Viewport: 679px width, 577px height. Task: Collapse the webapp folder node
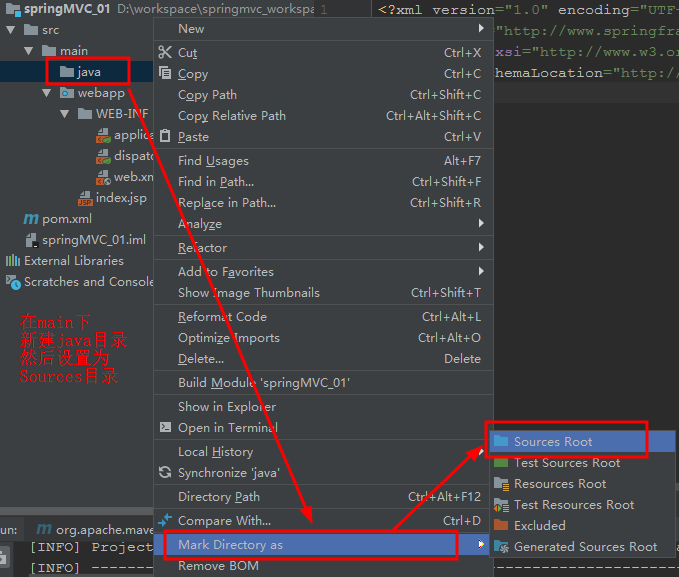click(x=46, y=93)
